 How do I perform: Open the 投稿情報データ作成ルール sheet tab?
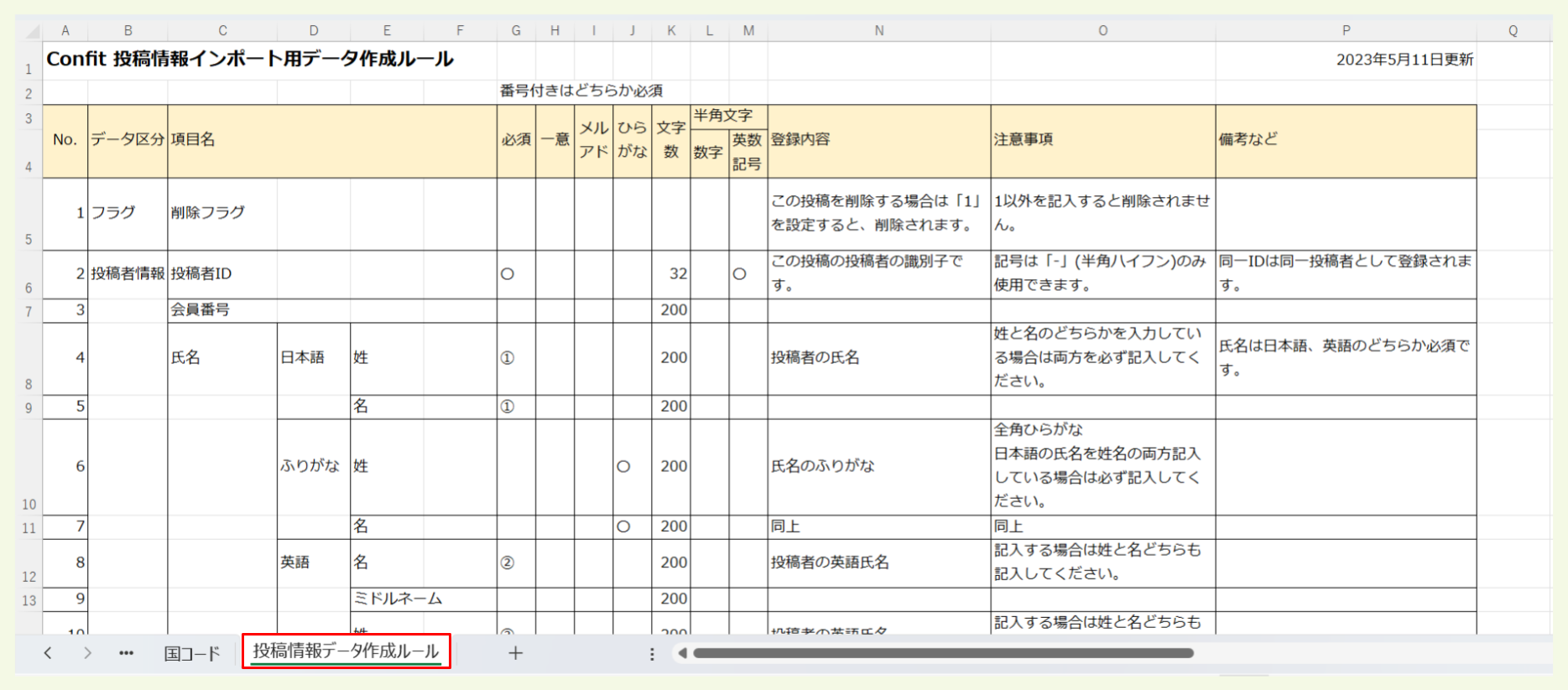(x=346, y=651)
